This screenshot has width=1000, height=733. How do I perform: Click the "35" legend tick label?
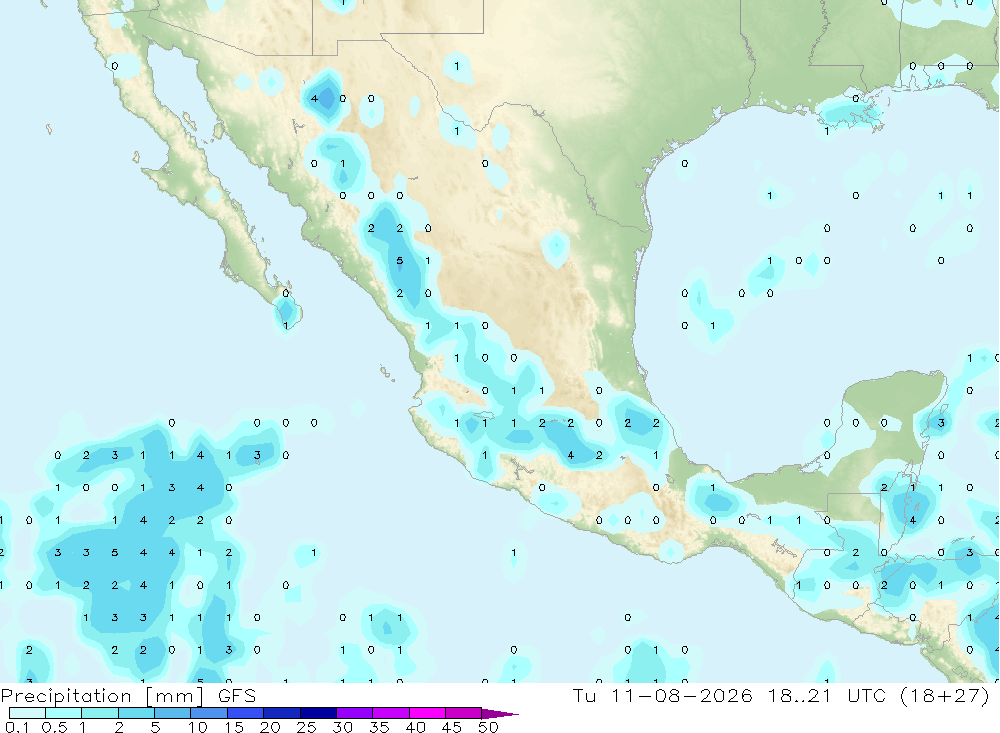click(379, 727)
